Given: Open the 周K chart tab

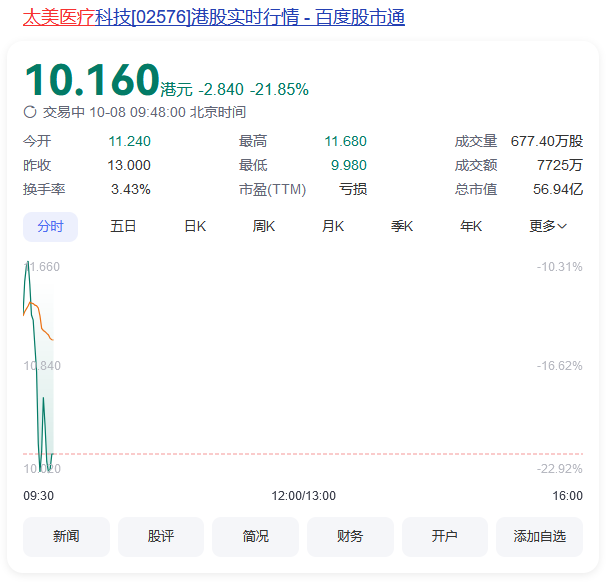Looking at the screenshot, I should [264, 226].
